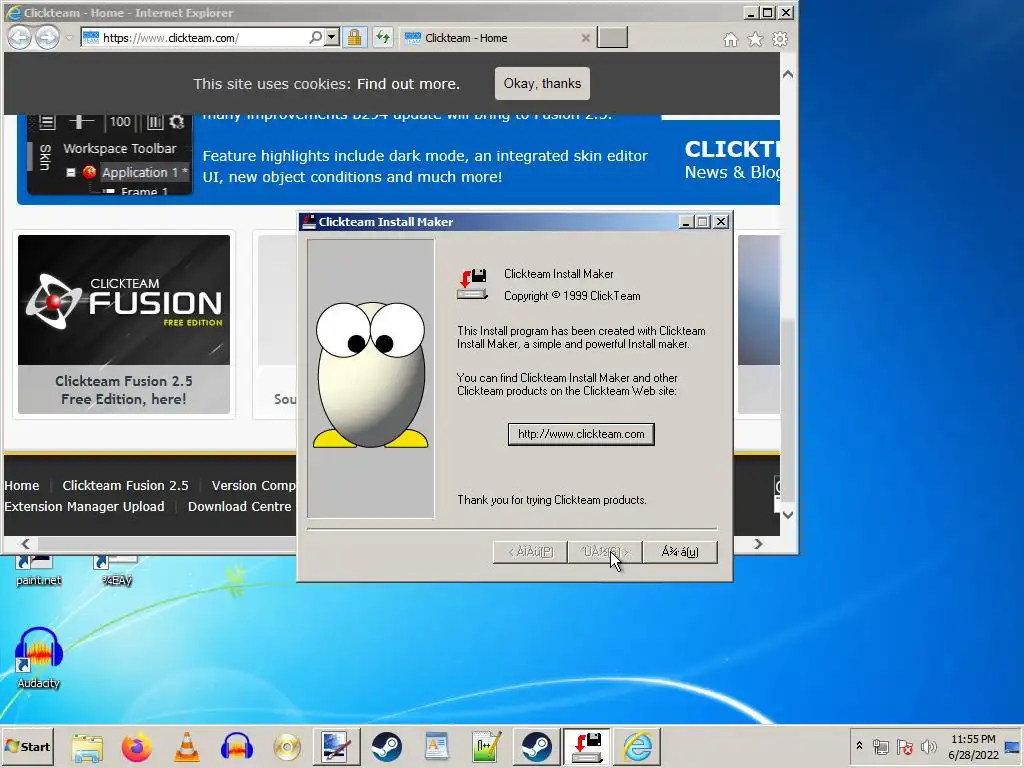Click the Home footer link
The width and height of the screenshot is (1024, 768).
(x=22, y=485)
